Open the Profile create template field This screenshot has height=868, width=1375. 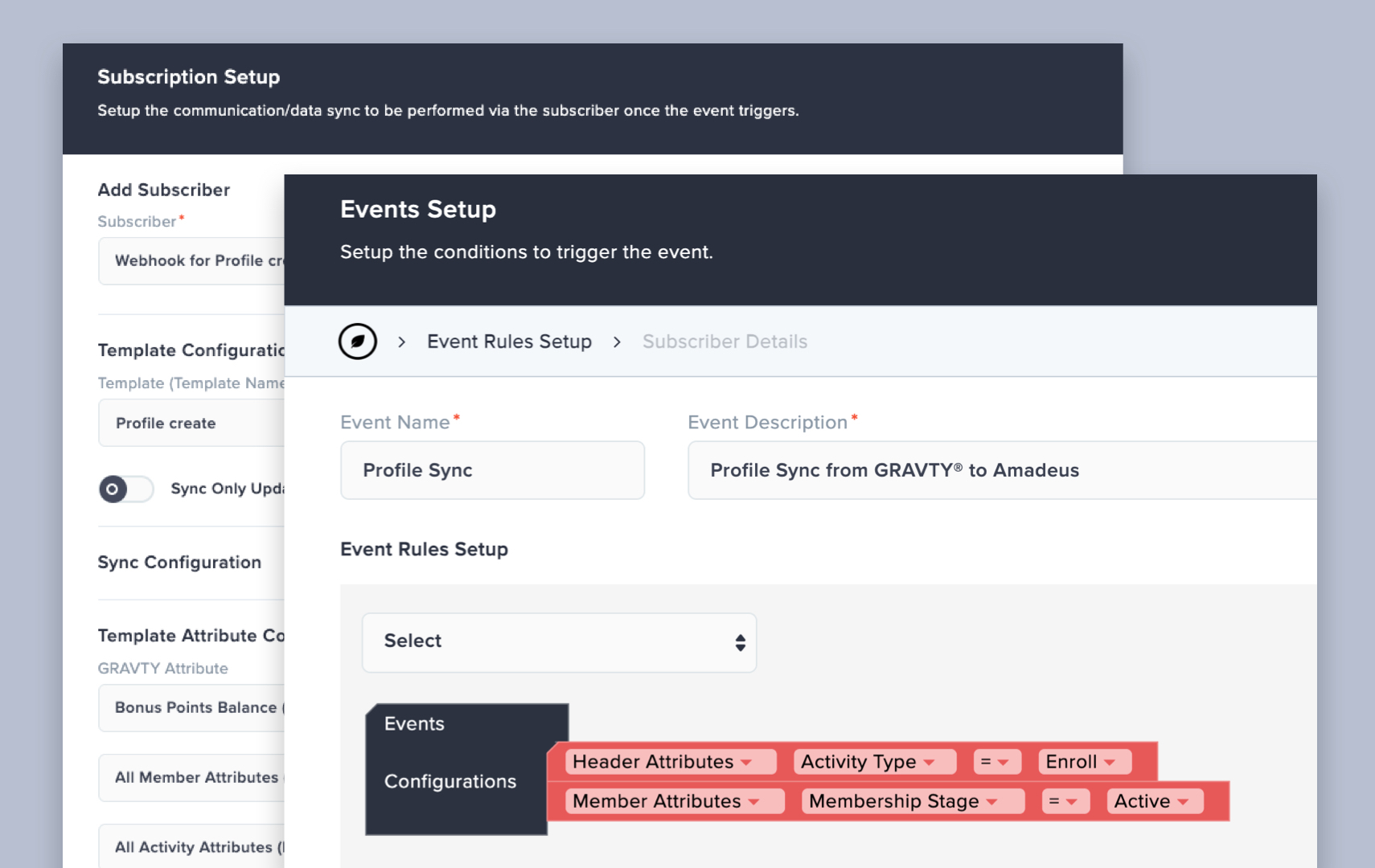click(x=191, y=423)
